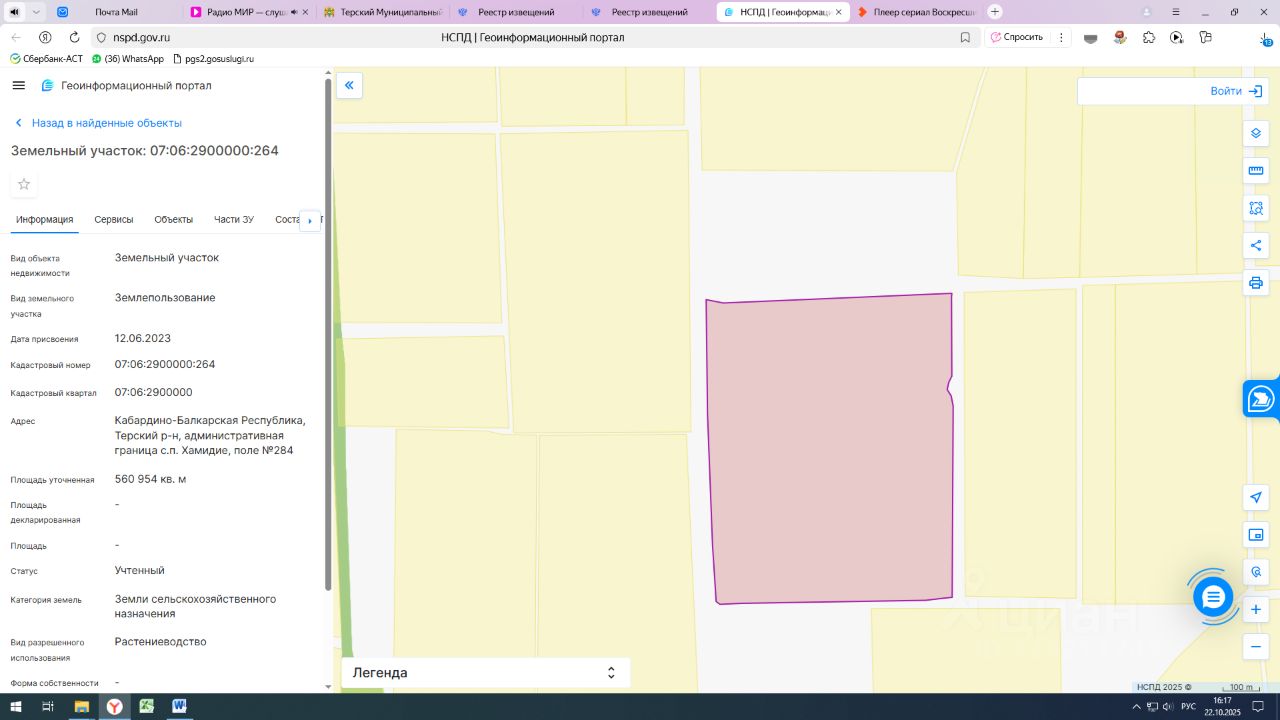Toggle the РУС keyboard language indicator
Image resolution: width=1280 pixels, height=720 pixels.
1188,707
